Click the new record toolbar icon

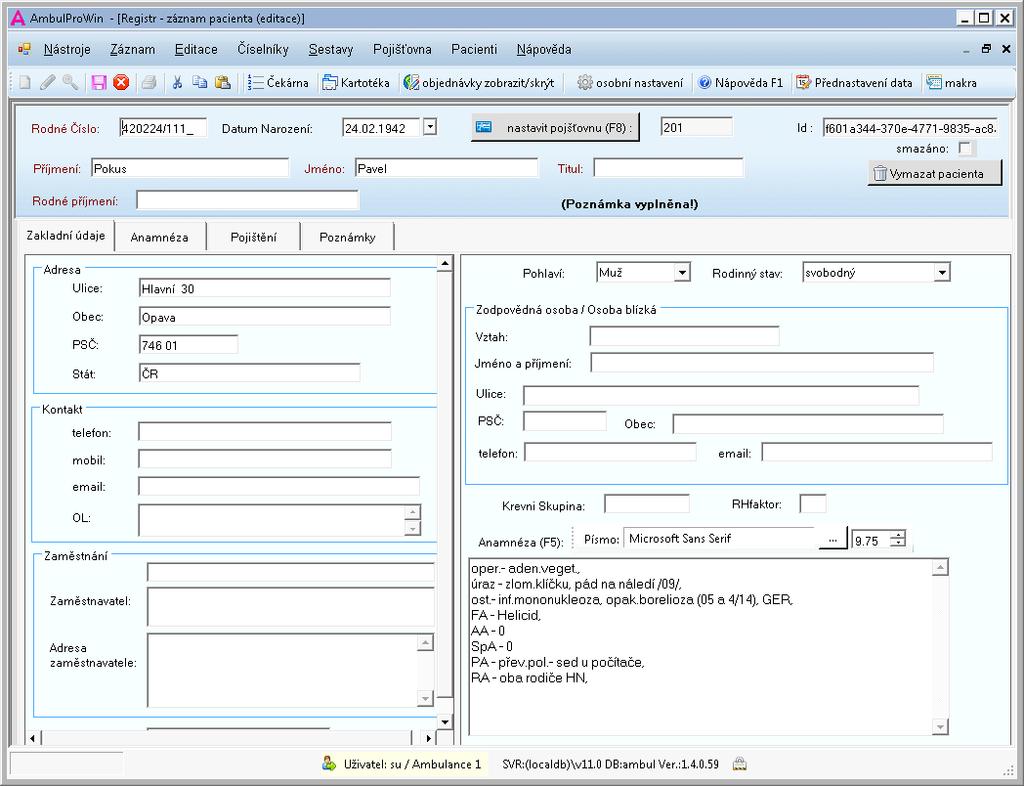25,82
